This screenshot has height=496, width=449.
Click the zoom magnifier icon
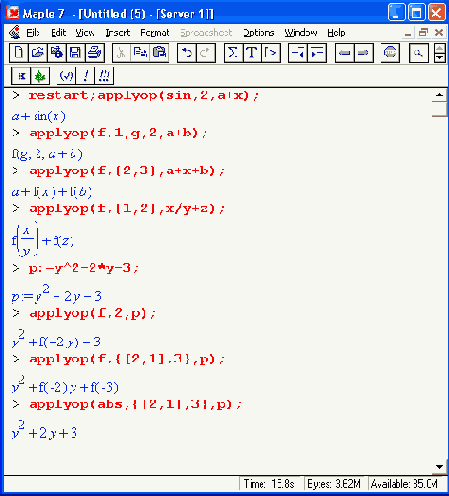[418, 53]
